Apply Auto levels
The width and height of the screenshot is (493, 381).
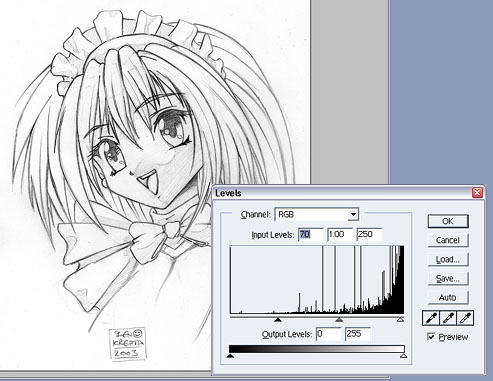coord(448,297)
